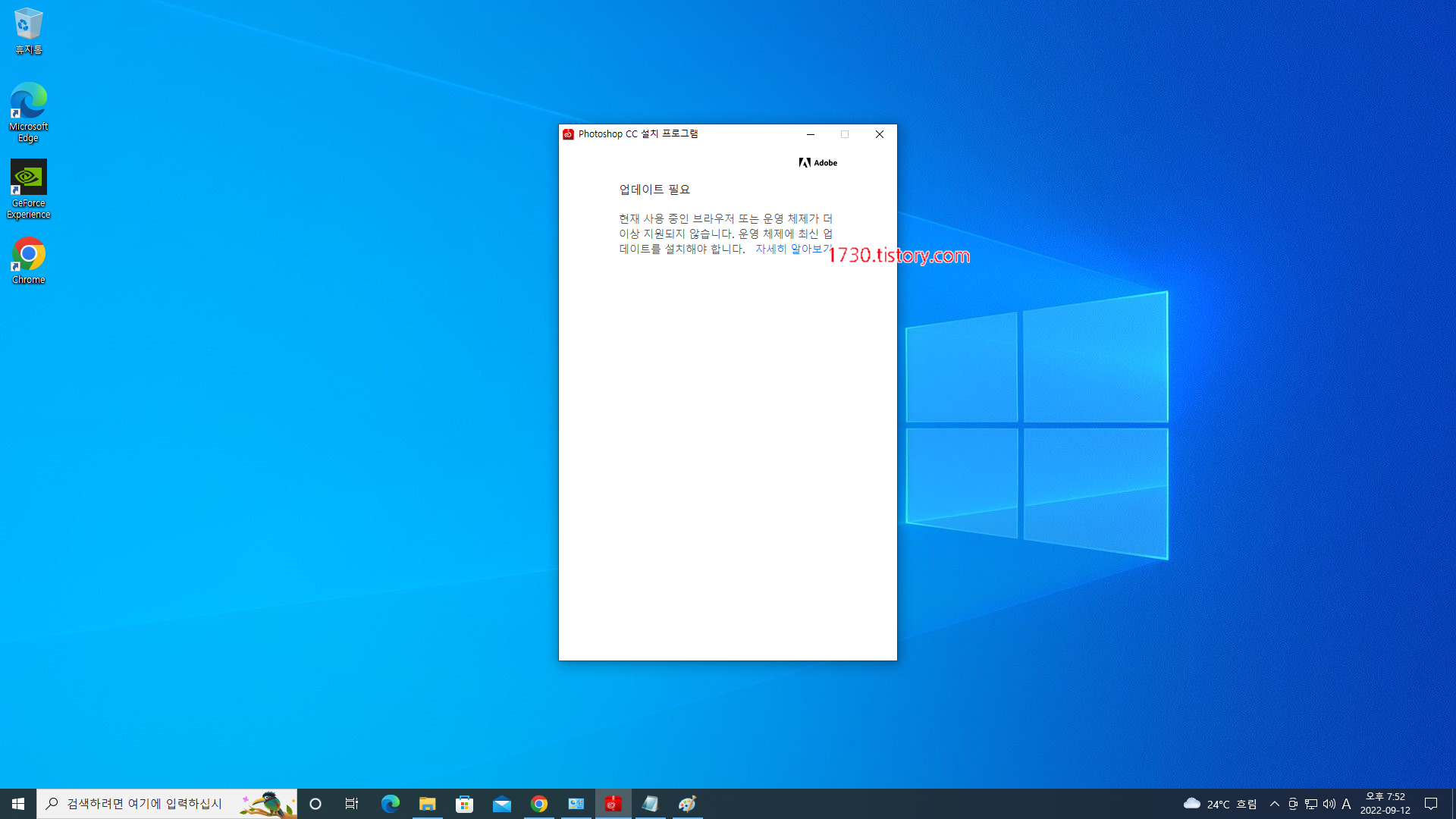Open File Explorer from taskbar

pos(427,804)
